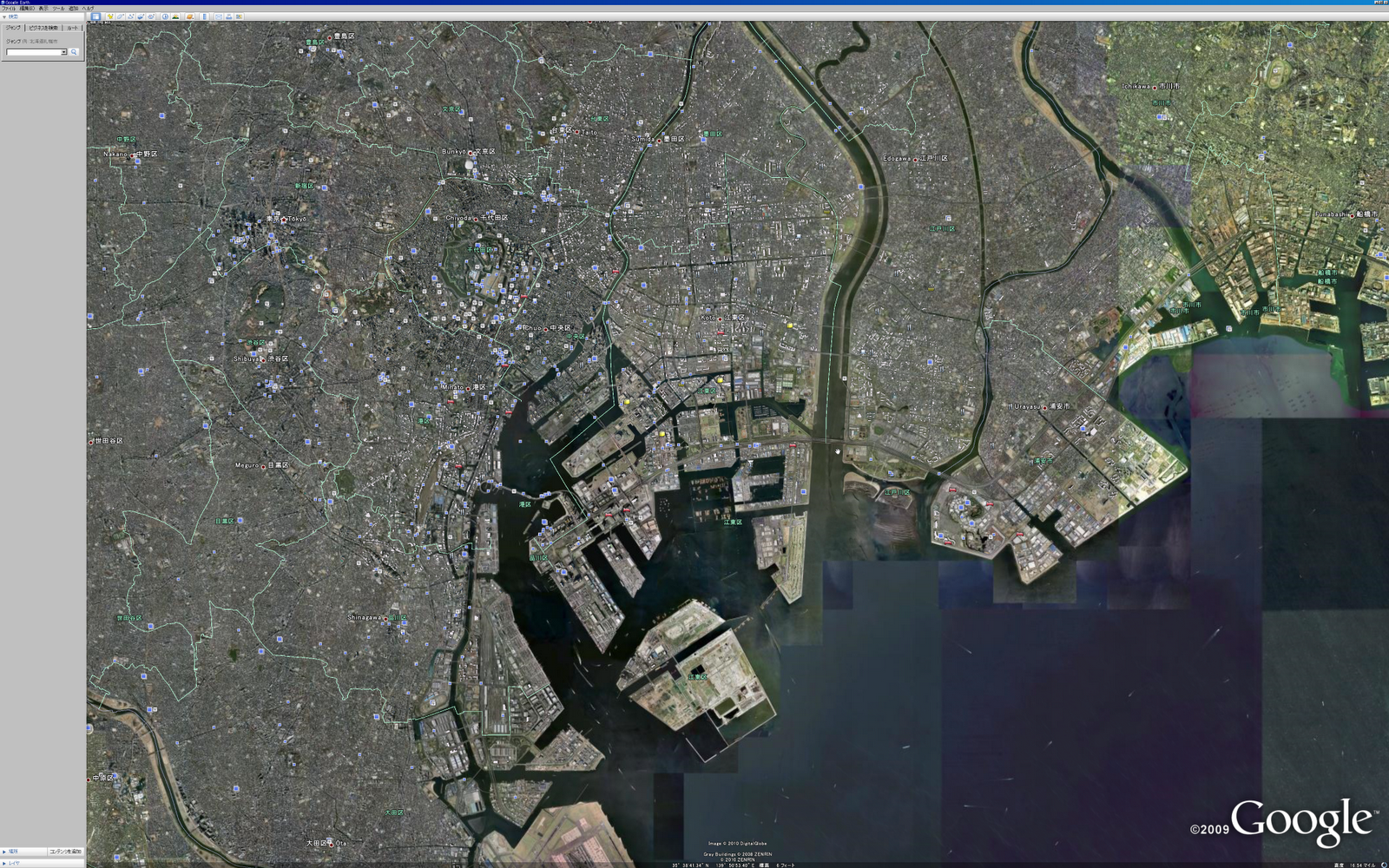Image resolution: width=1389 pixels, height=868 pixels.
Task: Click the Koto 江東区 place marker
Action: 721,319
